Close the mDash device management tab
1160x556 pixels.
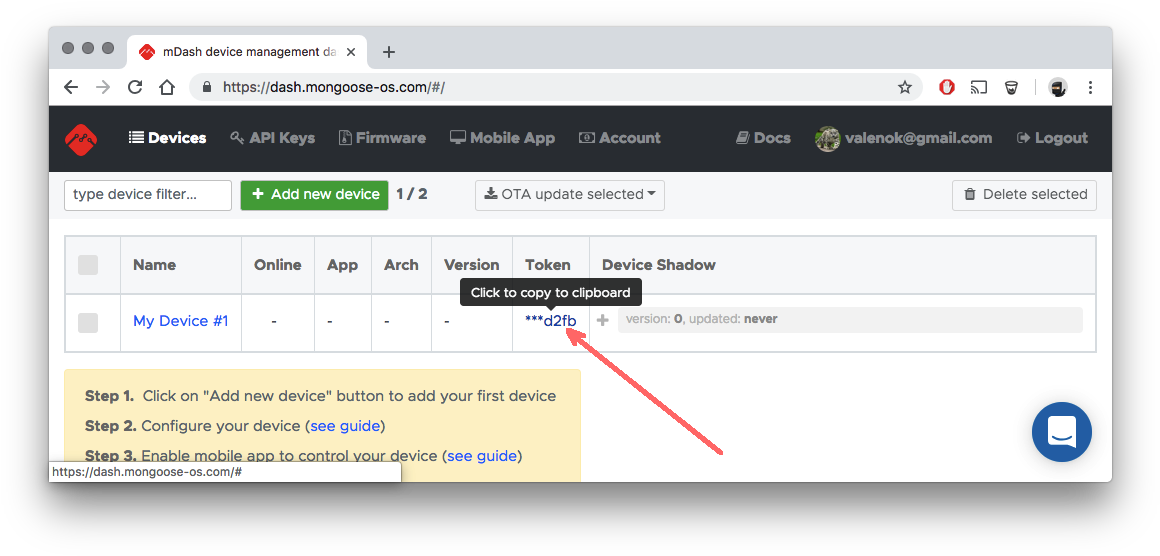coord(351,52)
